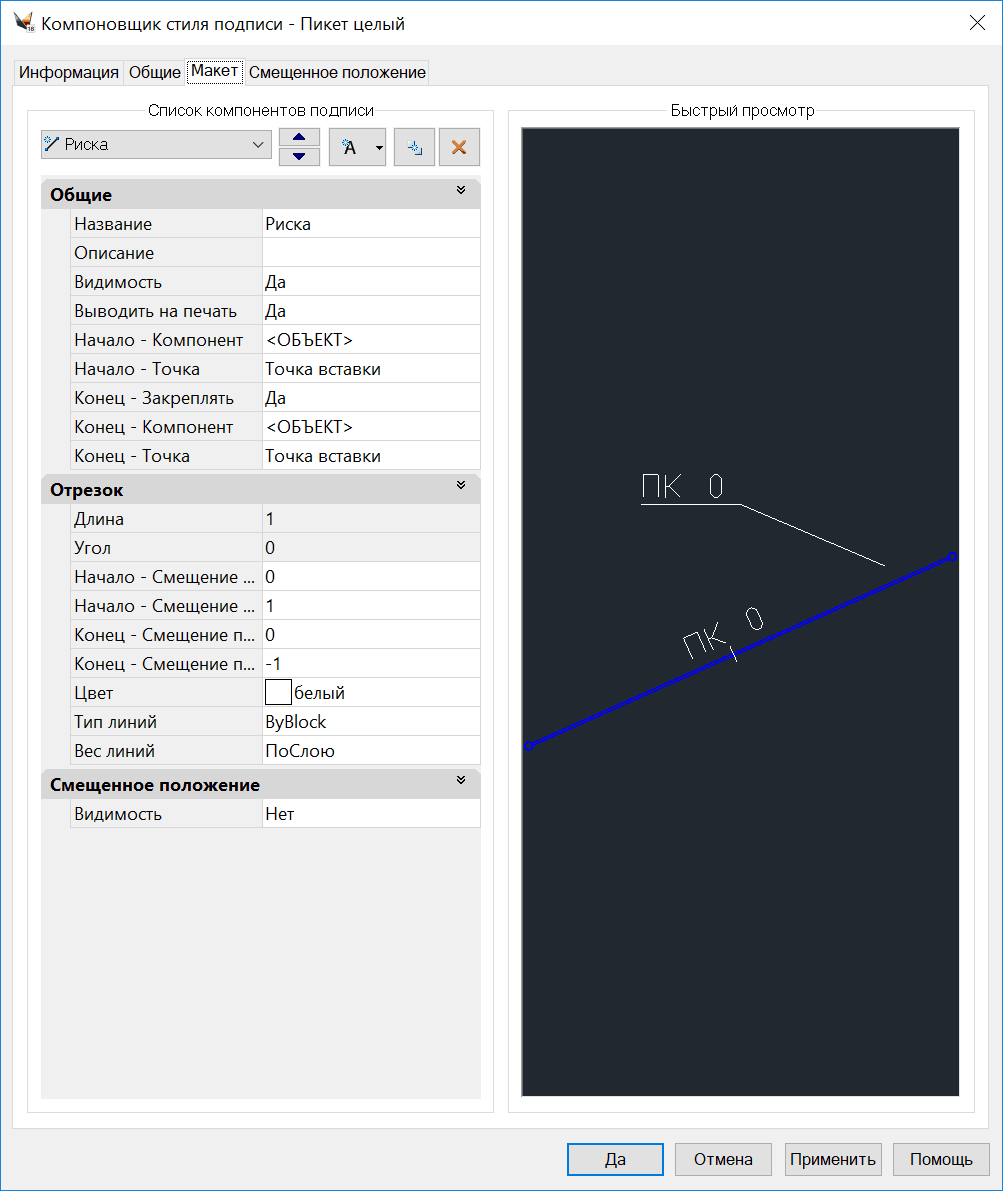Click the Отмена button
Image resolution: width=1003 pixels, height=1191 pixels.
(723, 1159)
